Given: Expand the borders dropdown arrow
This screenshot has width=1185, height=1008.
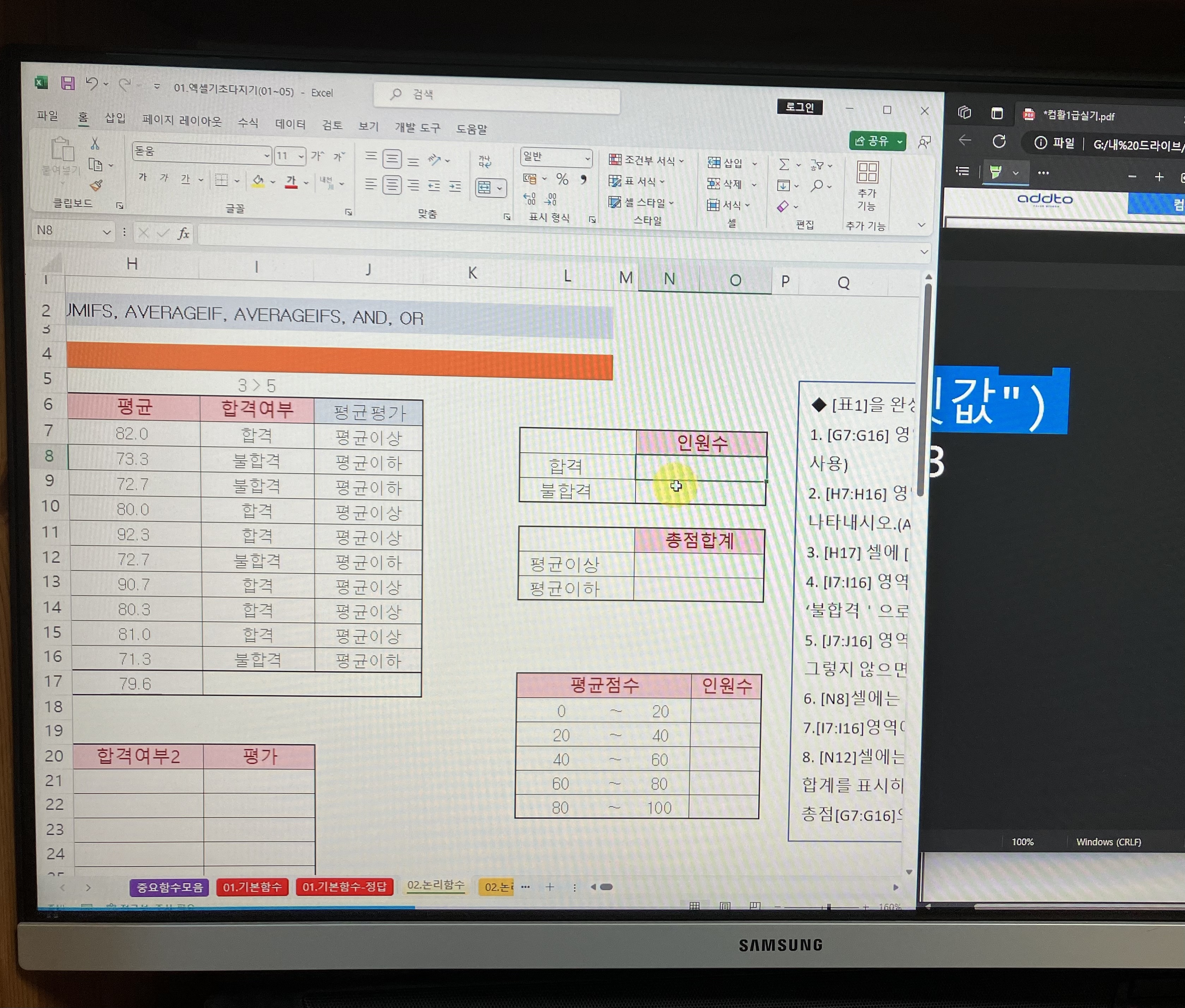Looking at the screenshot, I should pos(237,181).
